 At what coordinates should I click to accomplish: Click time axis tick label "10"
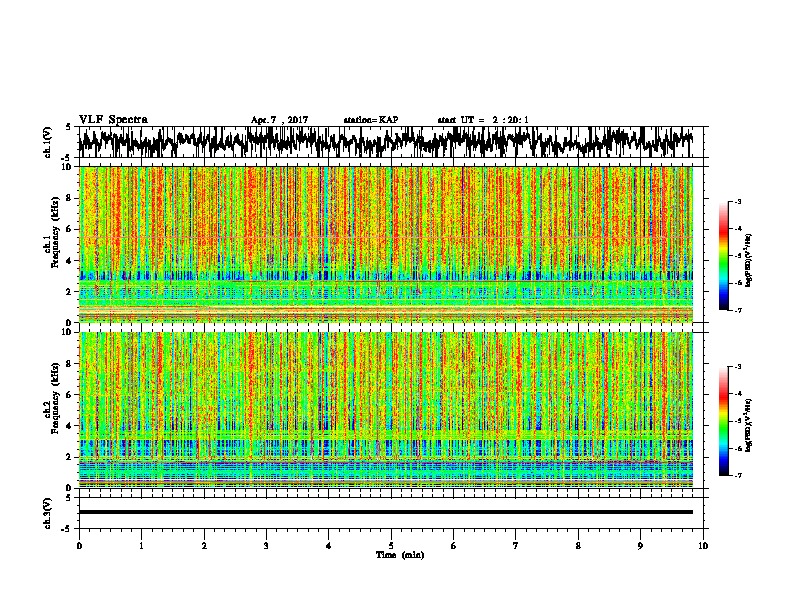703,545
